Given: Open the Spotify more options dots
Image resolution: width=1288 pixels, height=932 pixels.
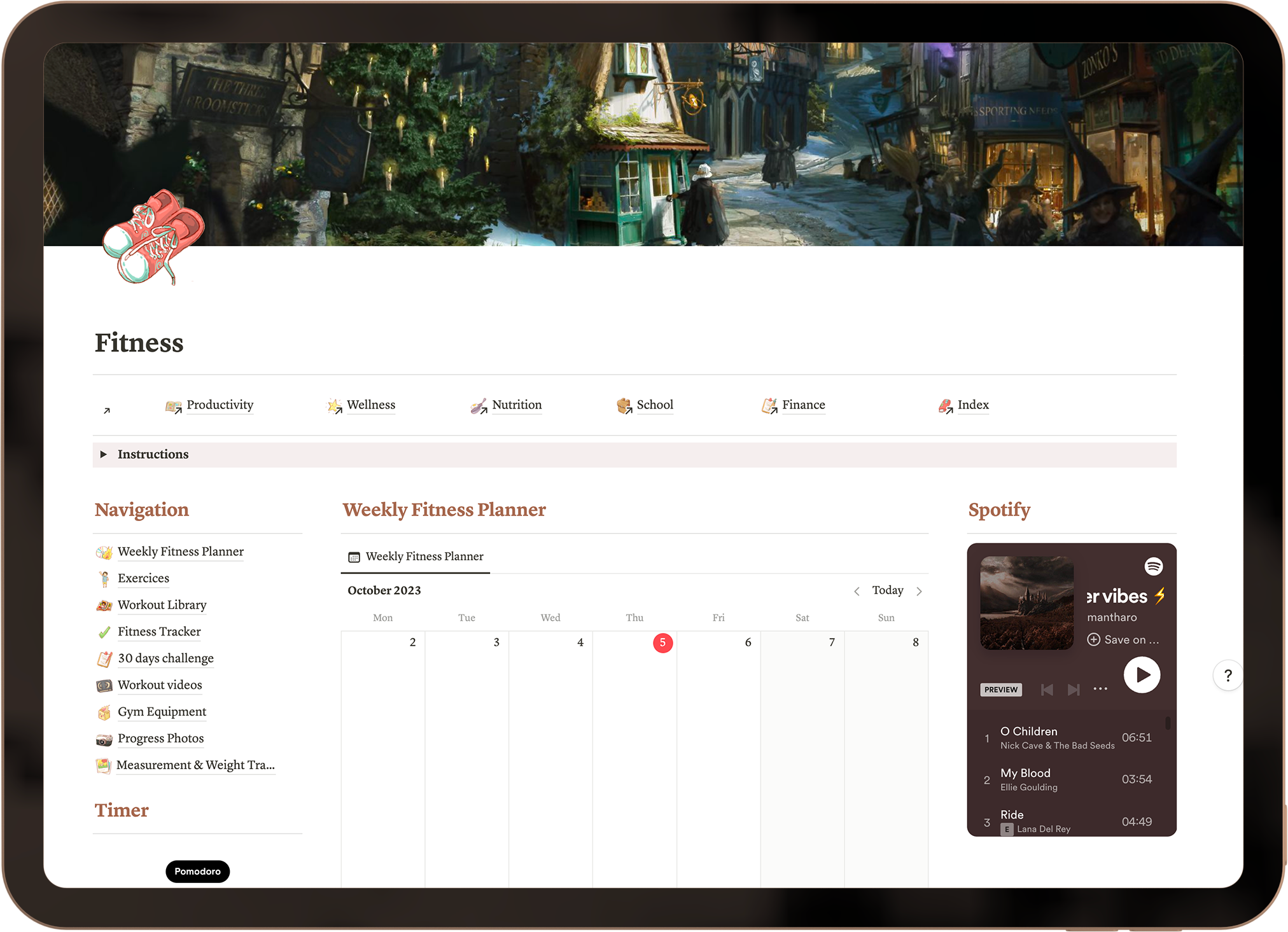Looking at the screenshot, I should tap(1100, 689).
